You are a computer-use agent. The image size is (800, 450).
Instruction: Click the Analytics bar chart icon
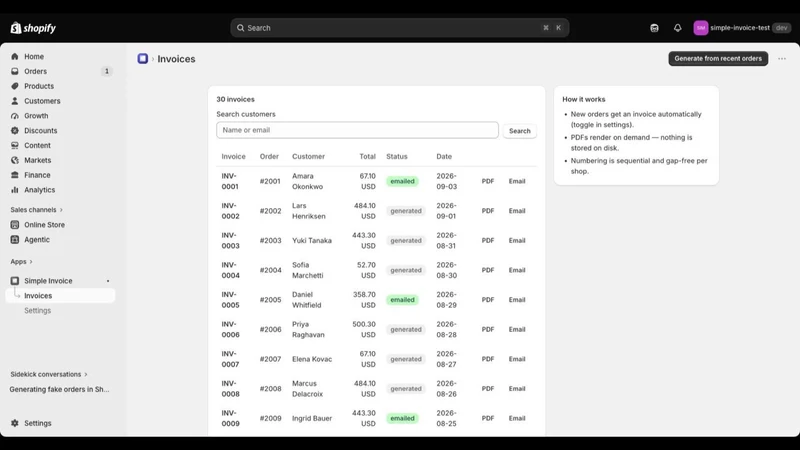(x=15, y=190)
